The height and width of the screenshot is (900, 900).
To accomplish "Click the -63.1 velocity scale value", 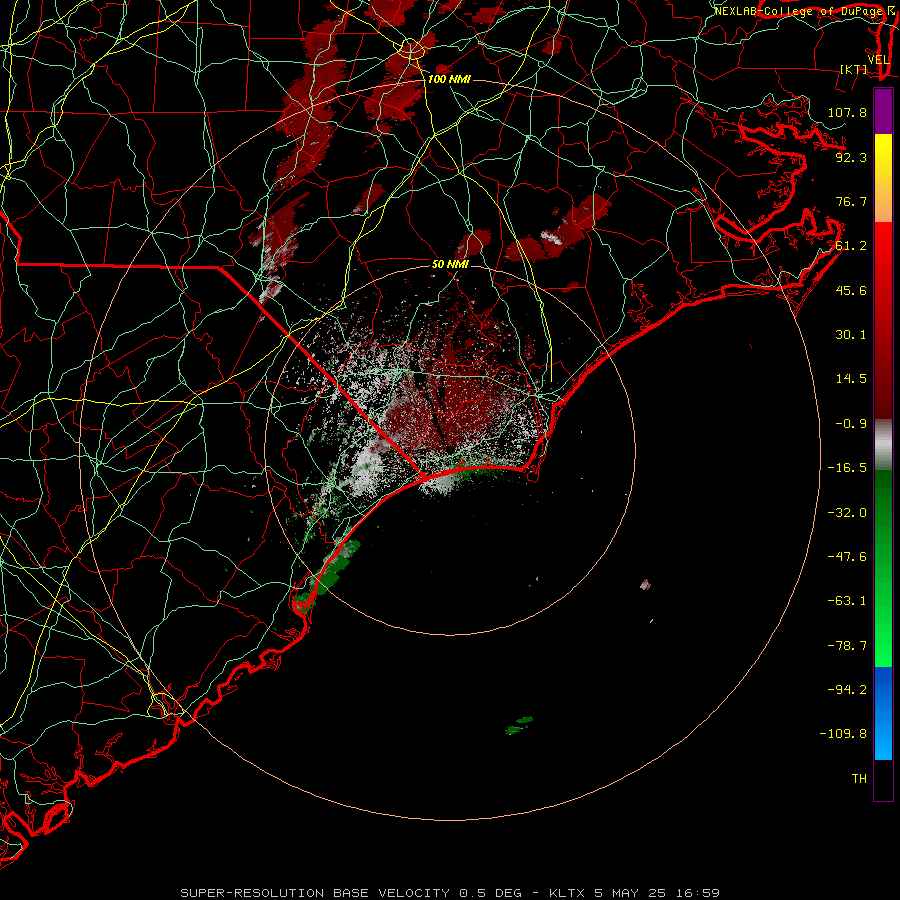I will [847, 601].
